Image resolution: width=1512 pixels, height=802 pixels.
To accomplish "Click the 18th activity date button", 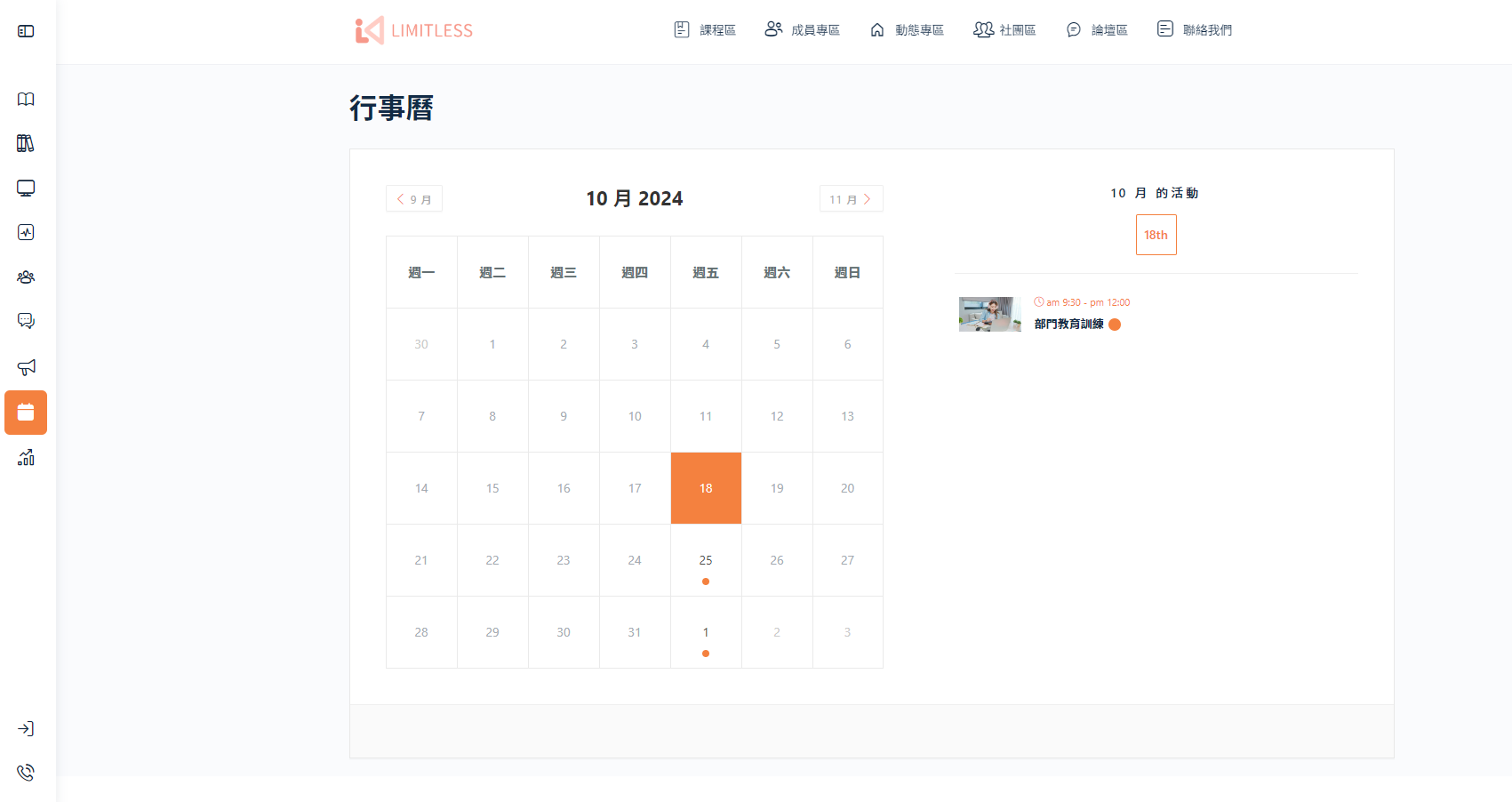I will pyautogui.click(x=1156, y=235).
